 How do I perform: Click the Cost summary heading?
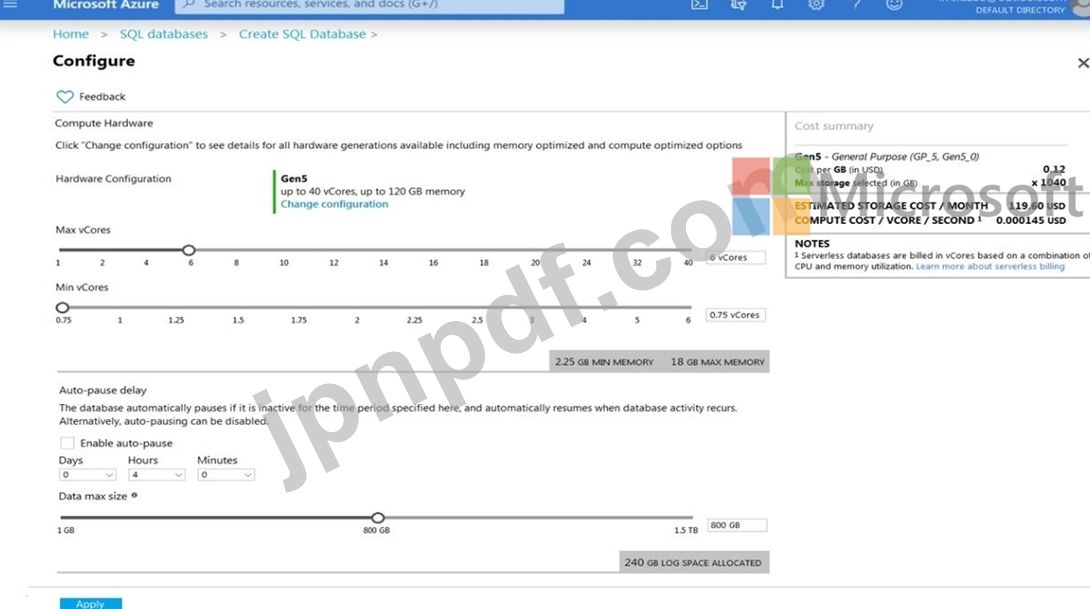point(834,126)
